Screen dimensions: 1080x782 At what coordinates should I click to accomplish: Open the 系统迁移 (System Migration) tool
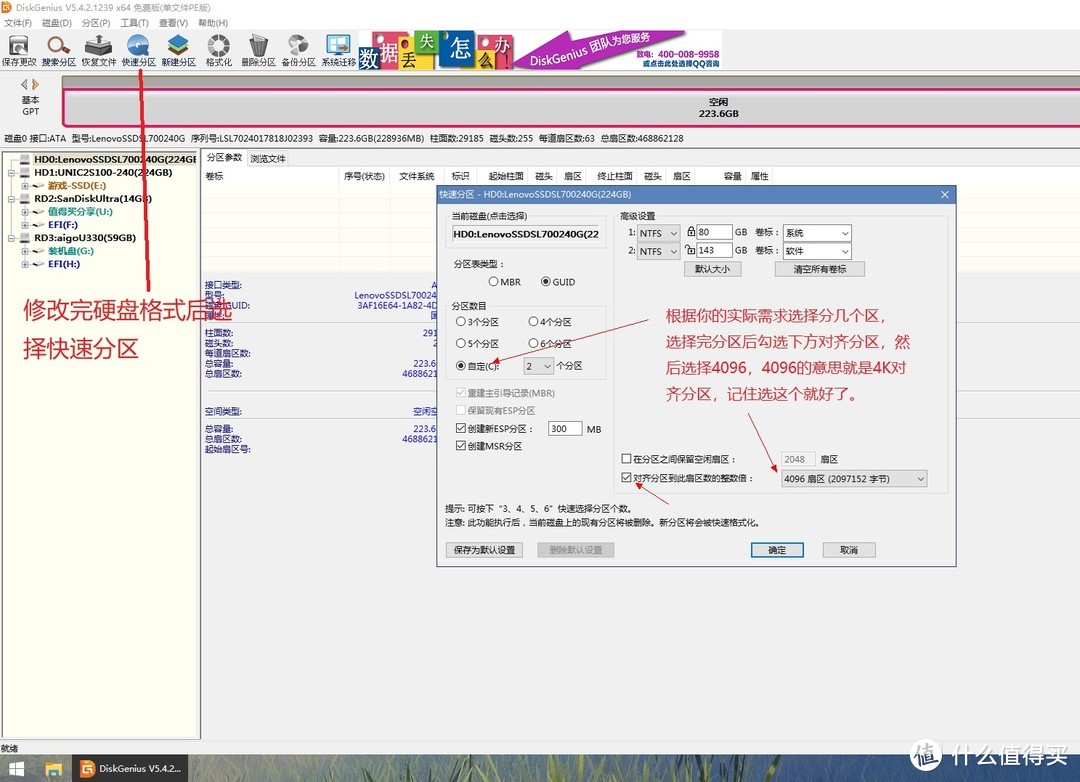[338, 46]
